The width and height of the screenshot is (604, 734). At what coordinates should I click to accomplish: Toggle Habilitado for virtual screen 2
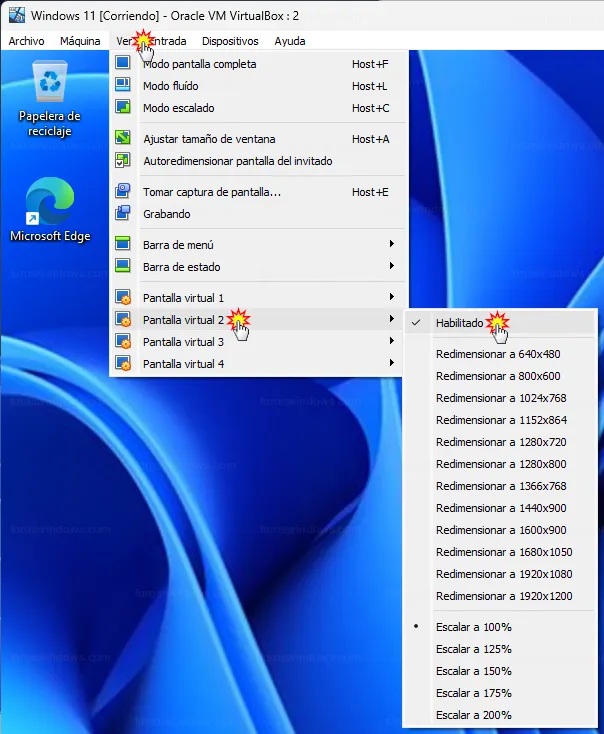[x=500, y=323]
